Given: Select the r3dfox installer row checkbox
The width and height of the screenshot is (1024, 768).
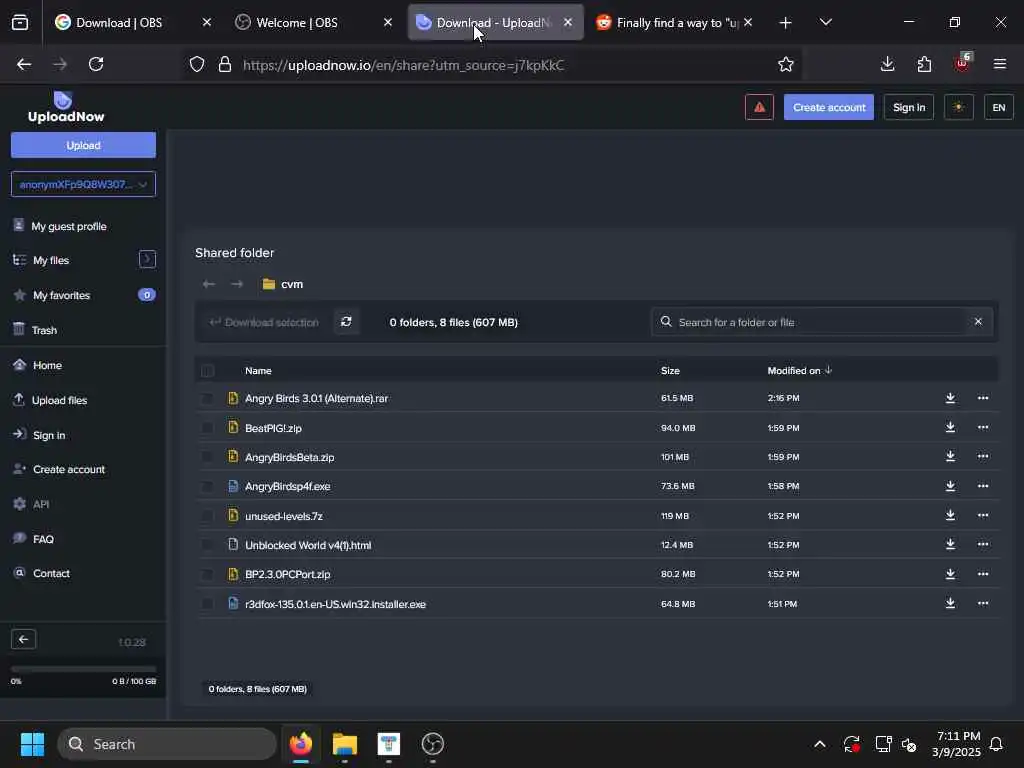Looking at the screenshot, I should pos(207,604).
